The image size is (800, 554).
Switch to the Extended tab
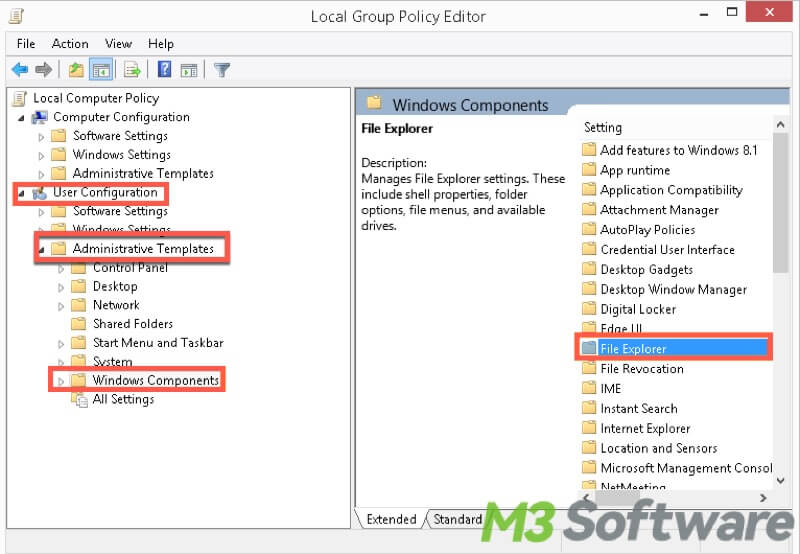pos(391,519)
